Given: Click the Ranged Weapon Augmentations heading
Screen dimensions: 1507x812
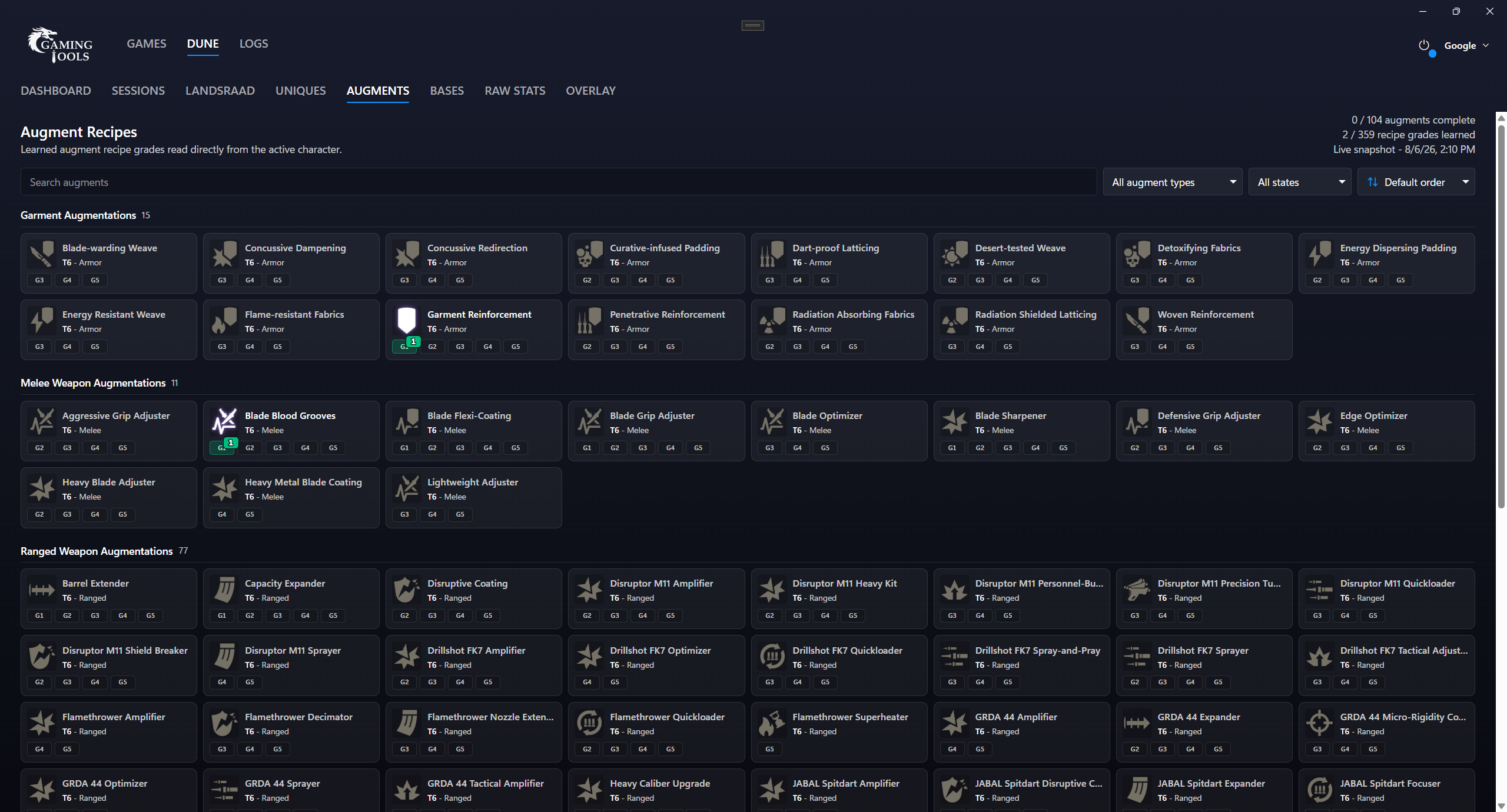Looking at the screenshot, I should pos(97,551).
